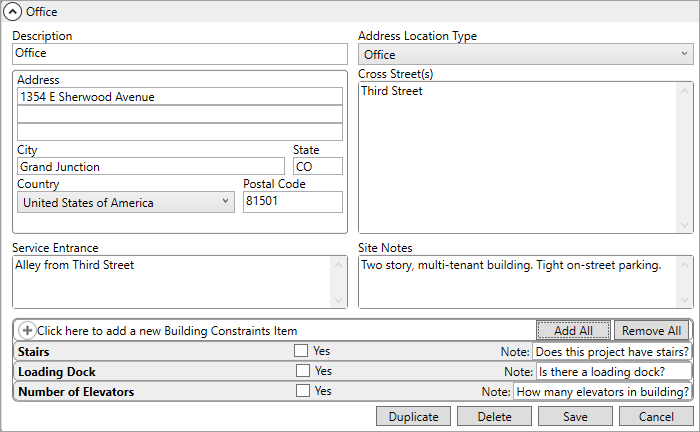Collapse the Office section chevron
The width and height of the screenshot is (700, 432).
click(12, 12)
